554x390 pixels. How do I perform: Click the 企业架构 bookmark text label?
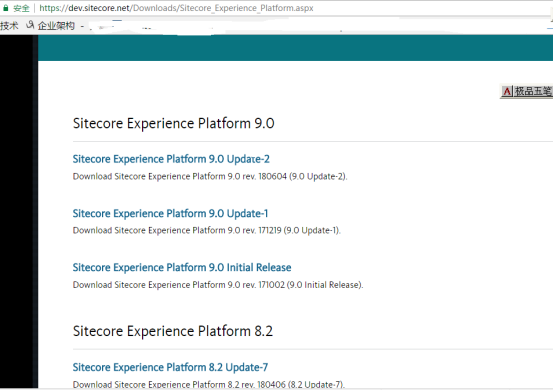pos(56,25)
